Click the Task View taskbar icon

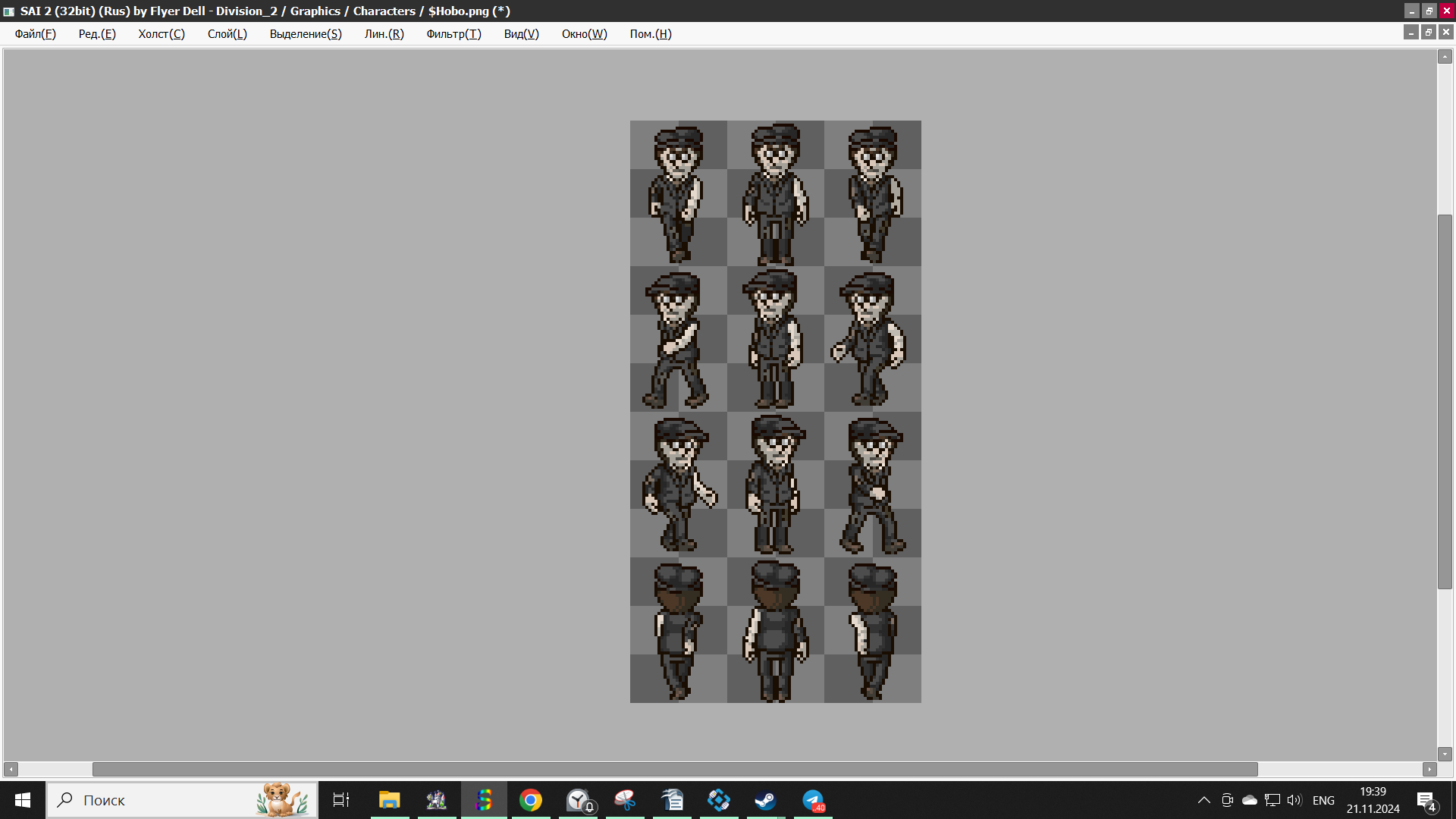(341, 800)
